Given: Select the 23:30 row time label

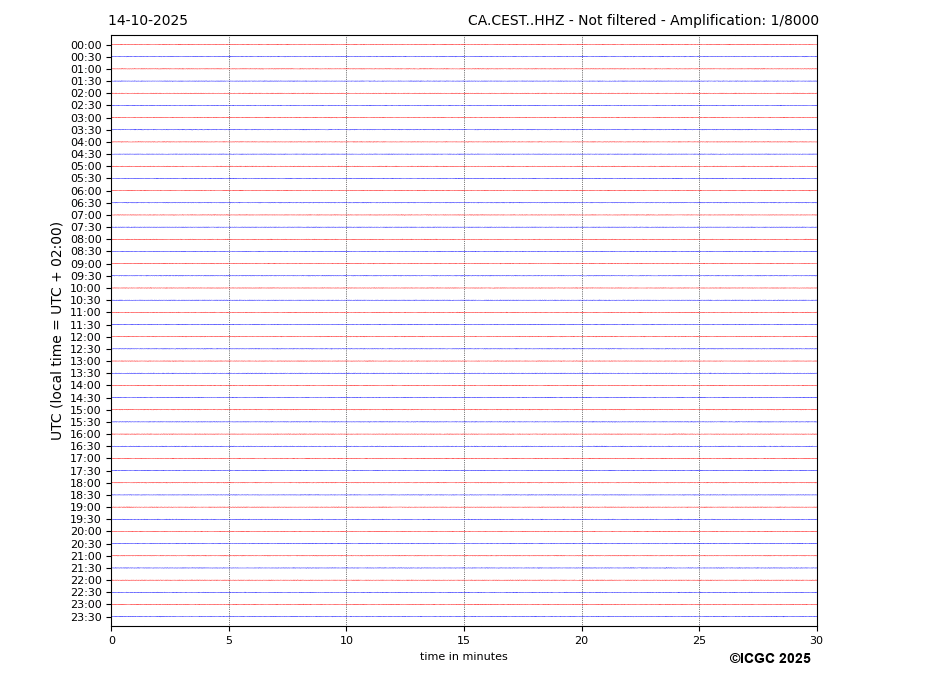Looking at the screenshot, I should point(86,617).
